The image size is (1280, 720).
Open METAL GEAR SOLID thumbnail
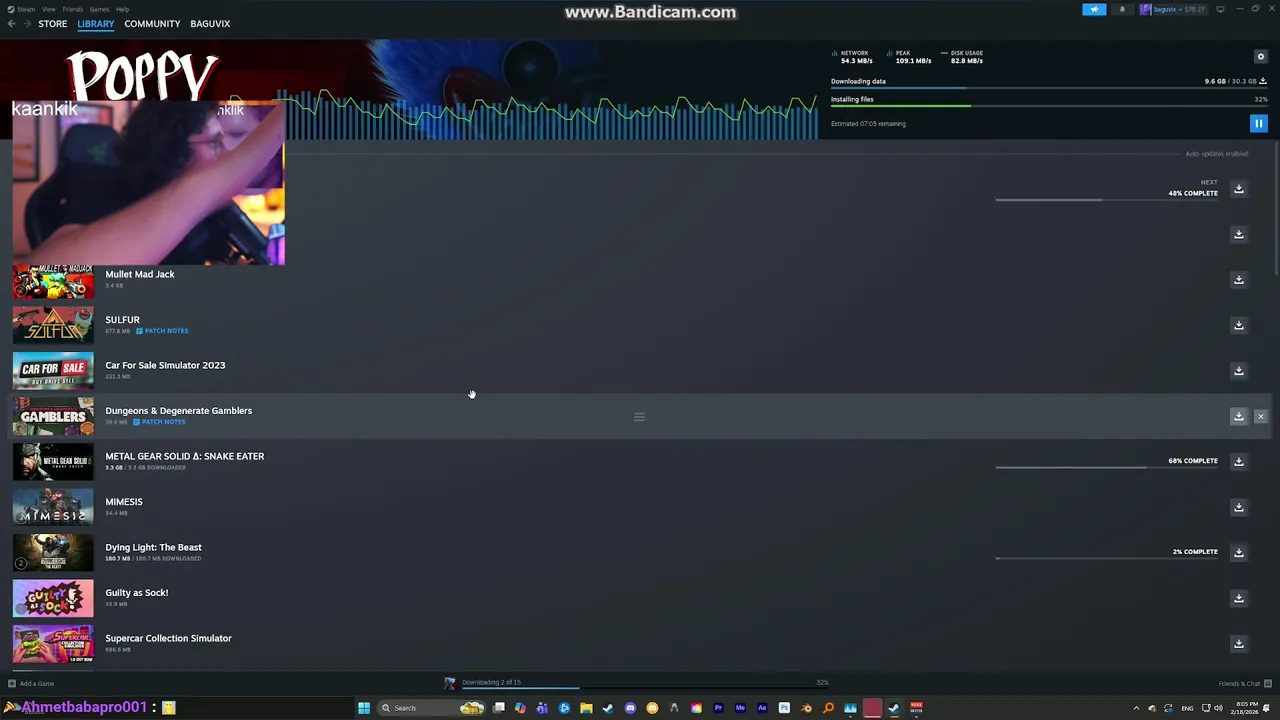pos(53,462)
